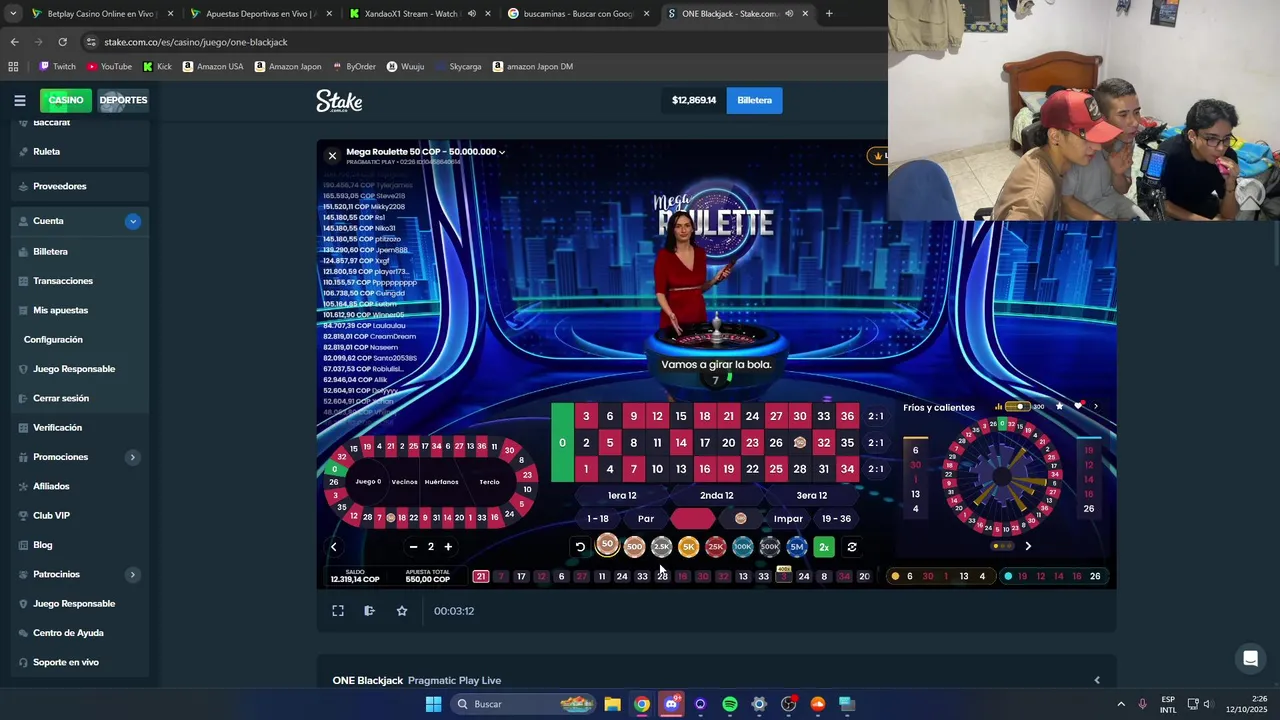This screenshot has width=1280, height=720.
Task: Open Twitch bookmark in bookmarks bar
Action: pos(57,67)
